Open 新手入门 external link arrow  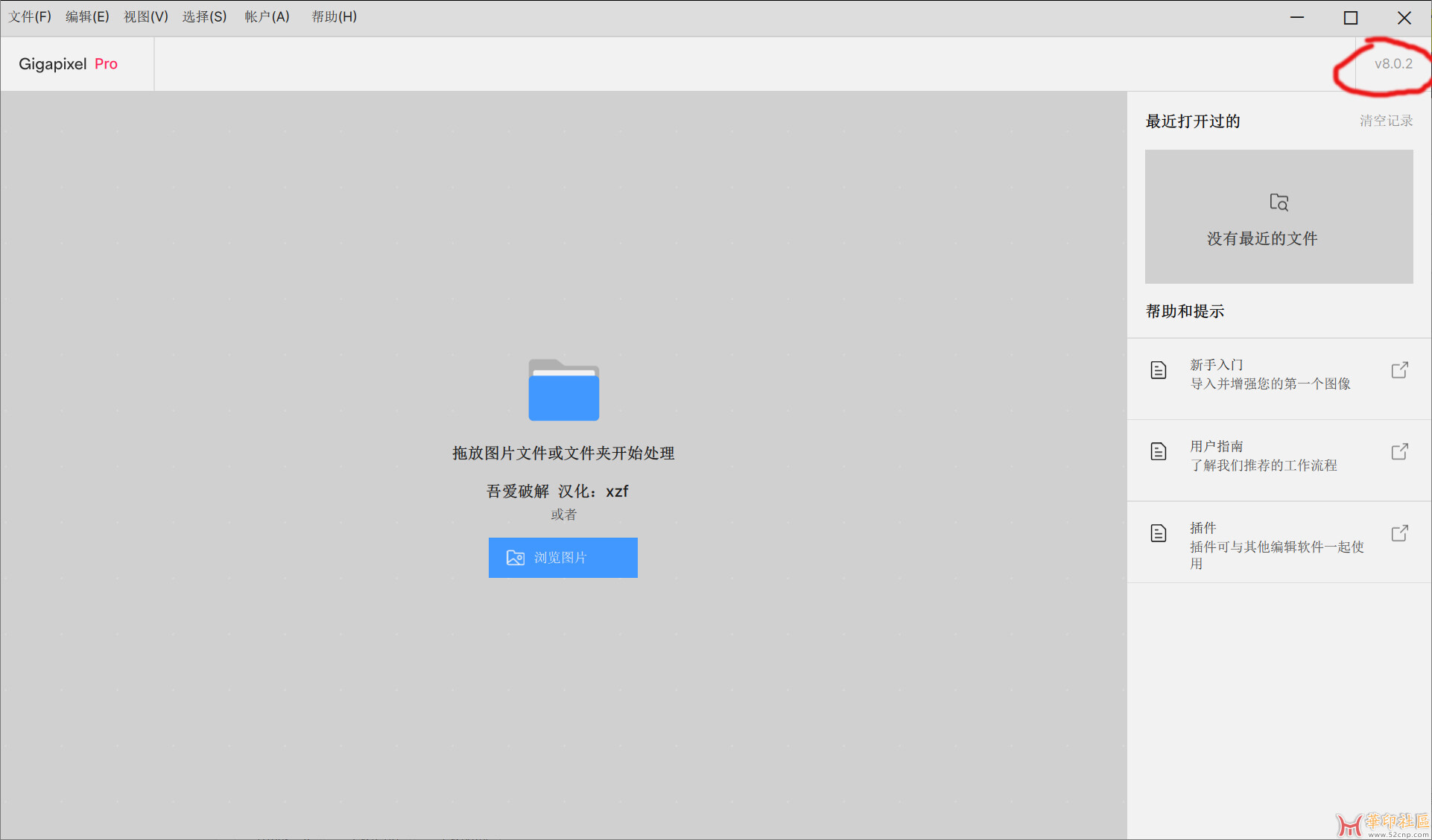1399,370
